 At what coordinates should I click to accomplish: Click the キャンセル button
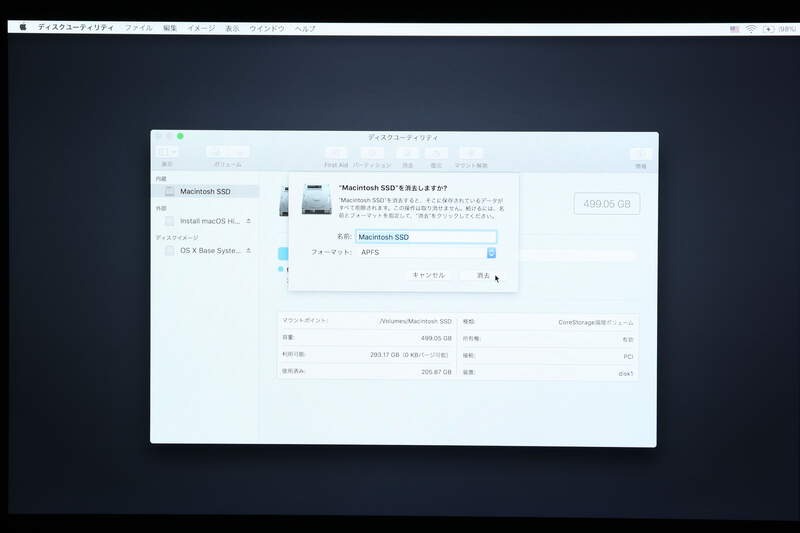429,275
